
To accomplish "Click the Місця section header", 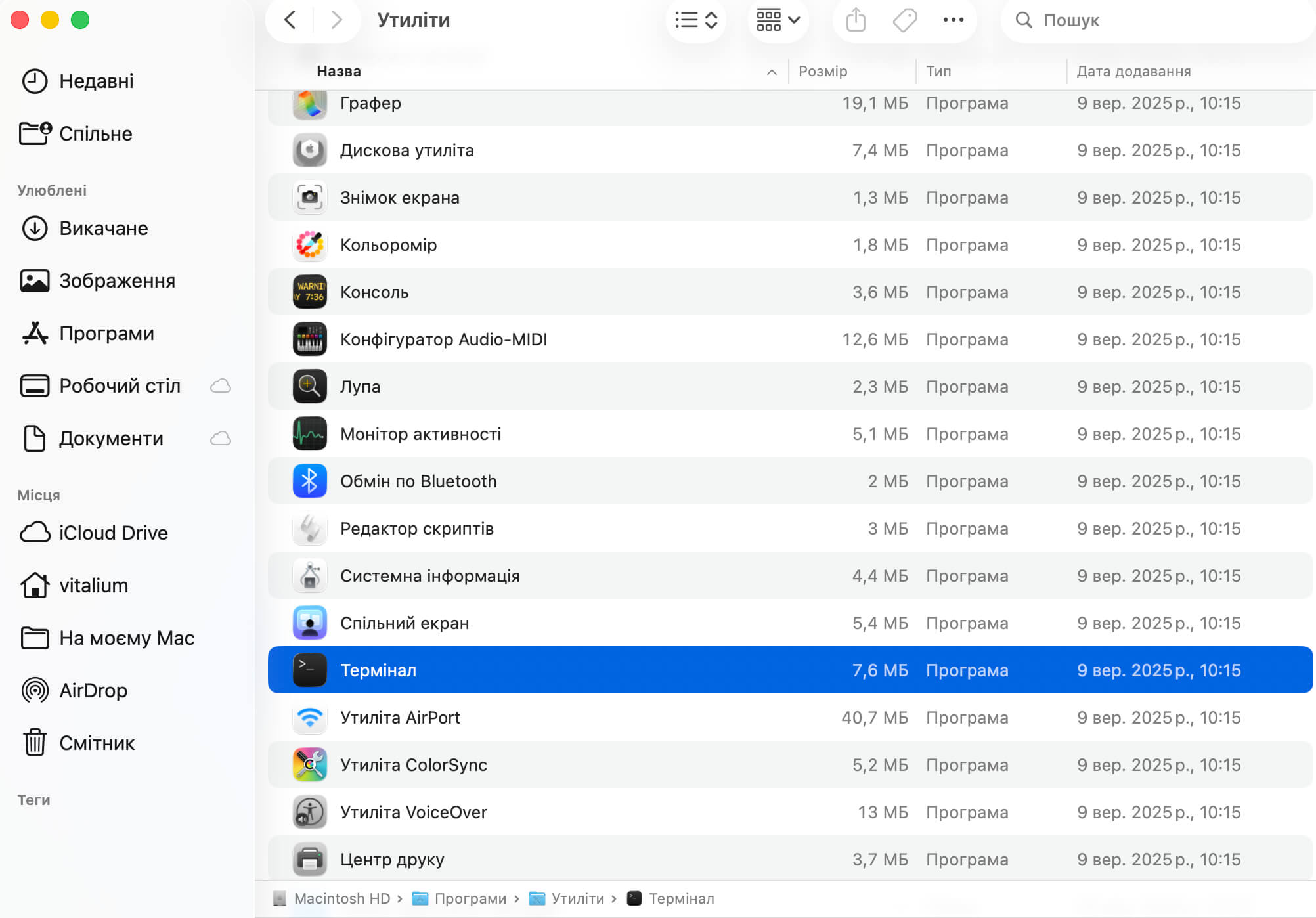I will tap(39, 495).
